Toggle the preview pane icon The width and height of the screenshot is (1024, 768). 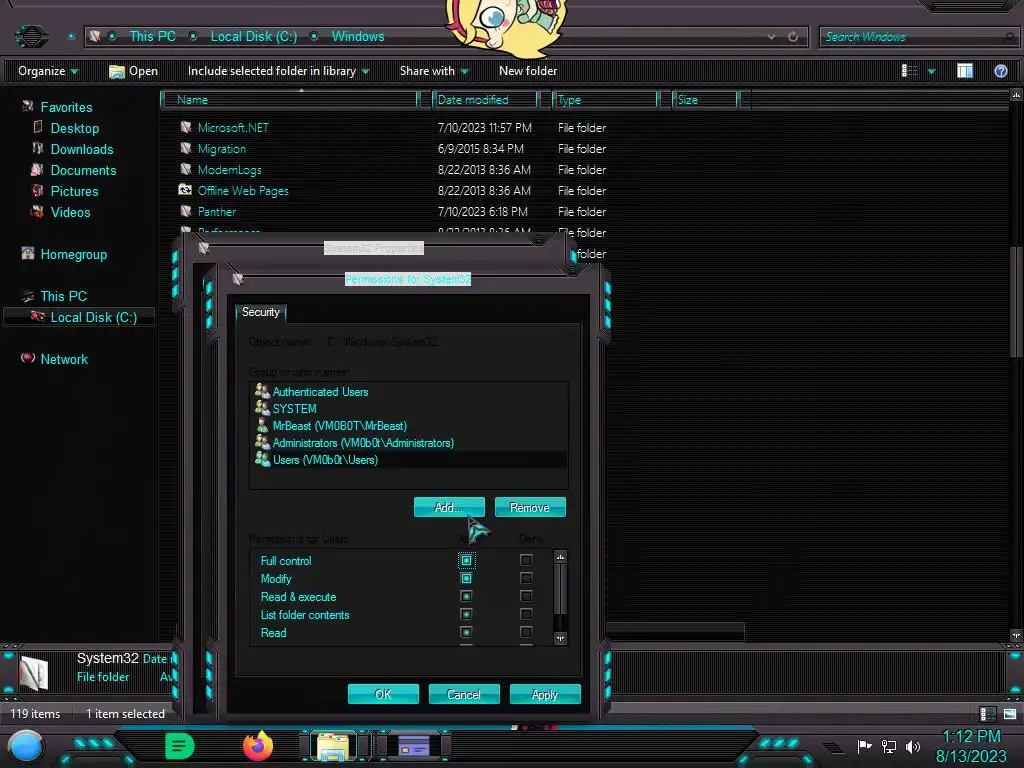click(965, 71)
